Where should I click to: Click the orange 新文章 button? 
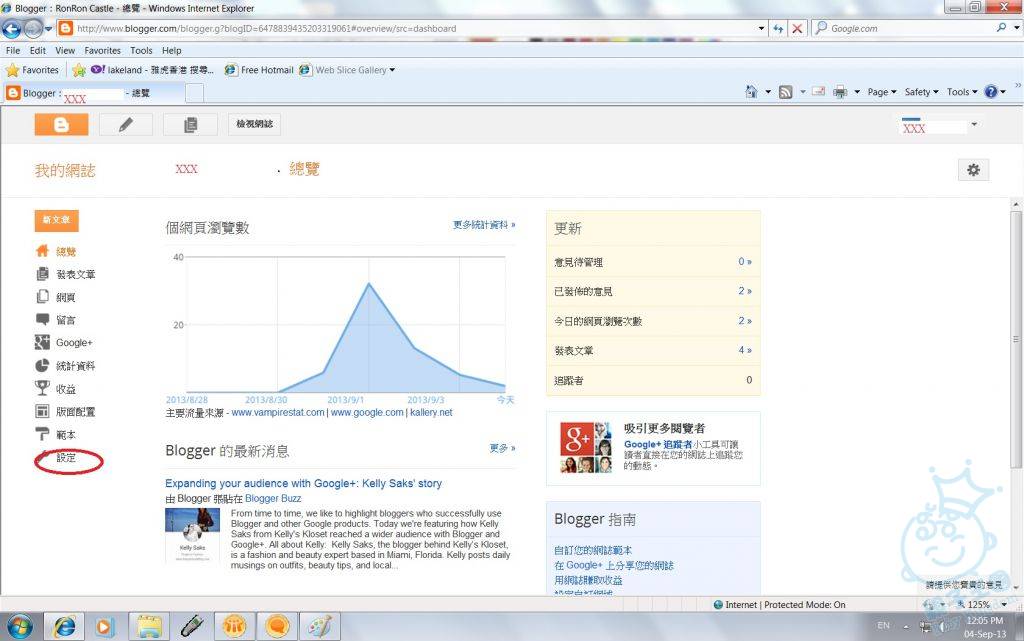(56, 220)
